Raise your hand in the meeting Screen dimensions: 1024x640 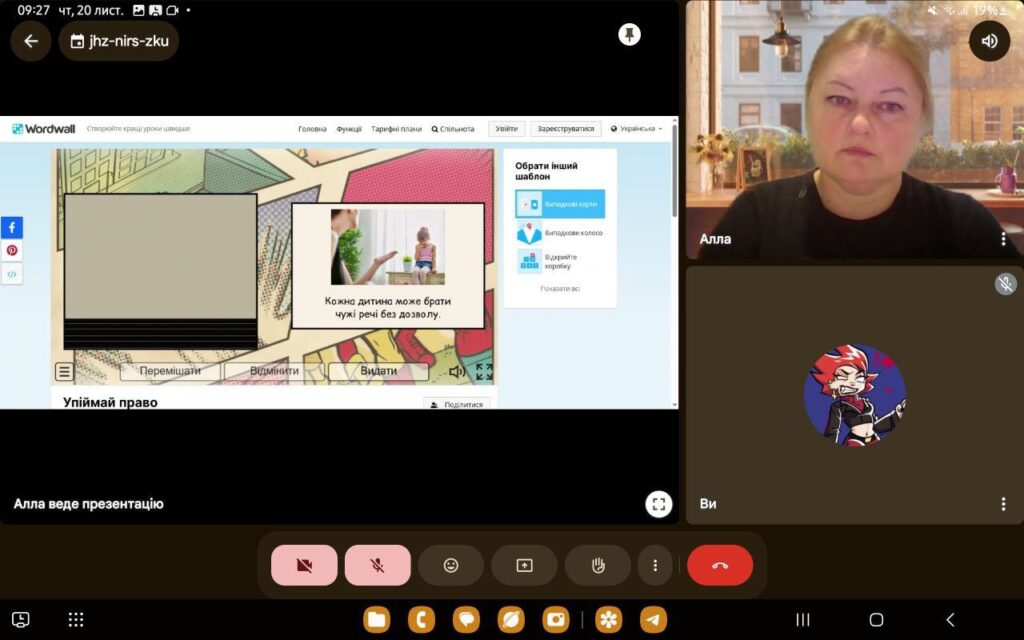point(598,565)
